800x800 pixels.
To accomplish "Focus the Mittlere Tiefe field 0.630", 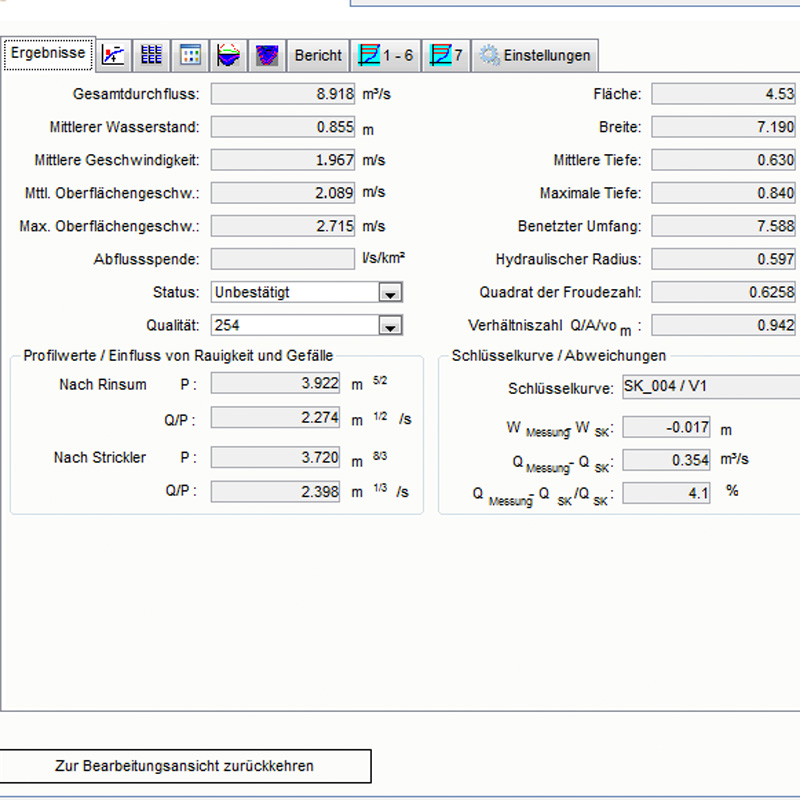I will pos(723,160).
